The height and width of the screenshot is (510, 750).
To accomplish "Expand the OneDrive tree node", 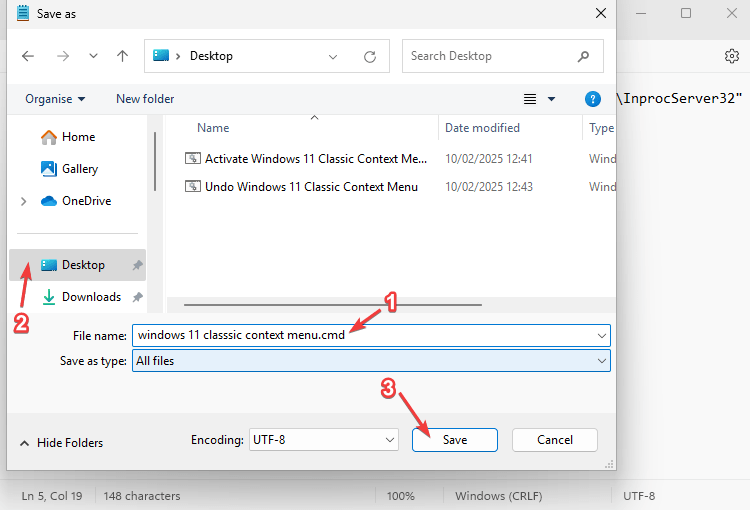I will 23,201.
